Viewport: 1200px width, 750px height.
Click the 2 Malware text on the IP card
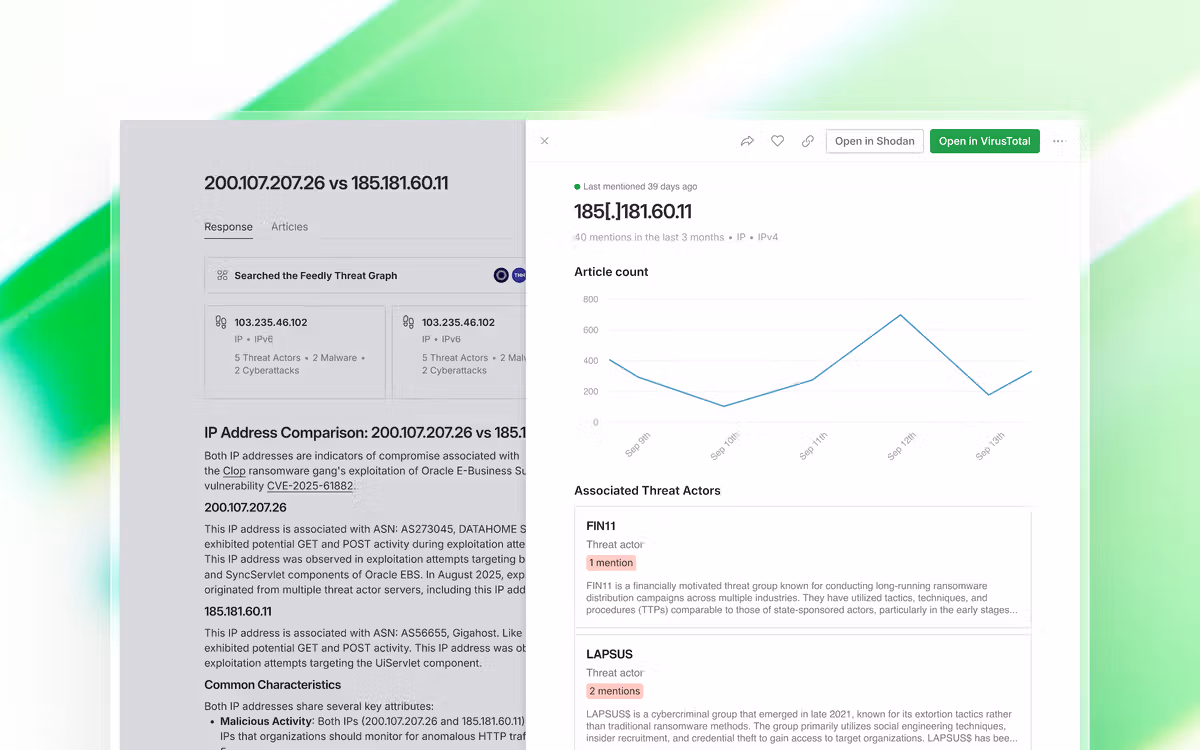[334, 358]
